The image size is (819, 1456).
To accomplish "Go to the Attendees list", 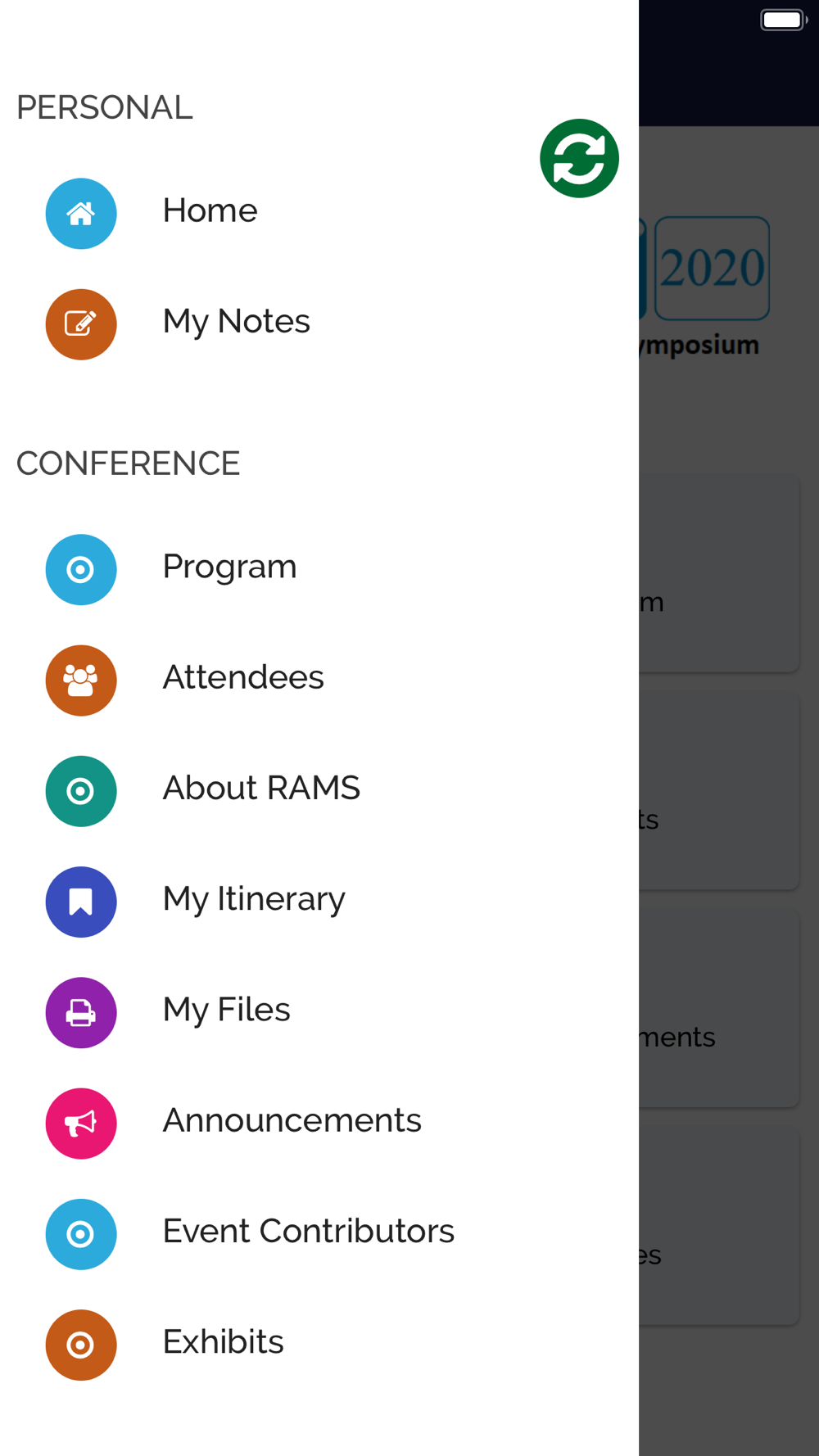I will pos(243,677).
